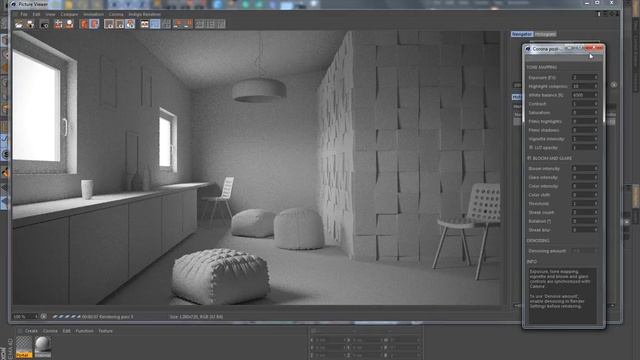Select the first material thumbnail with orange label

tap(24, 347)
